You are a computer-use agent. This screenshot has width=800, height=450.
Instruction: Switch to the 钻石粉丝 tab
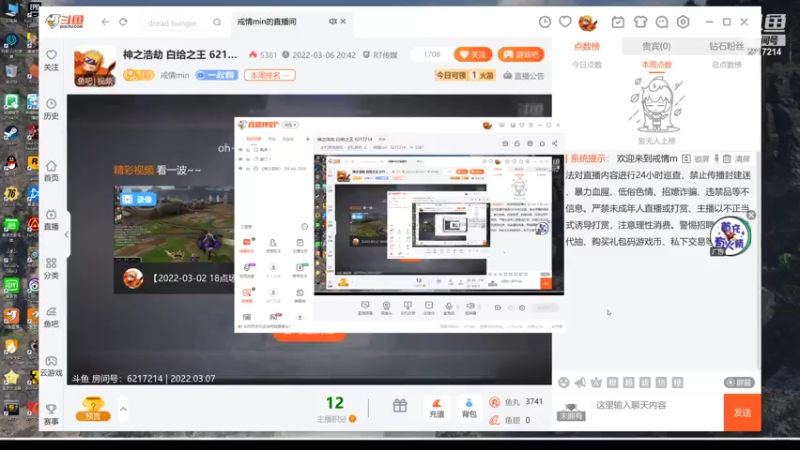pyautogui.click(x=727, y=46)
